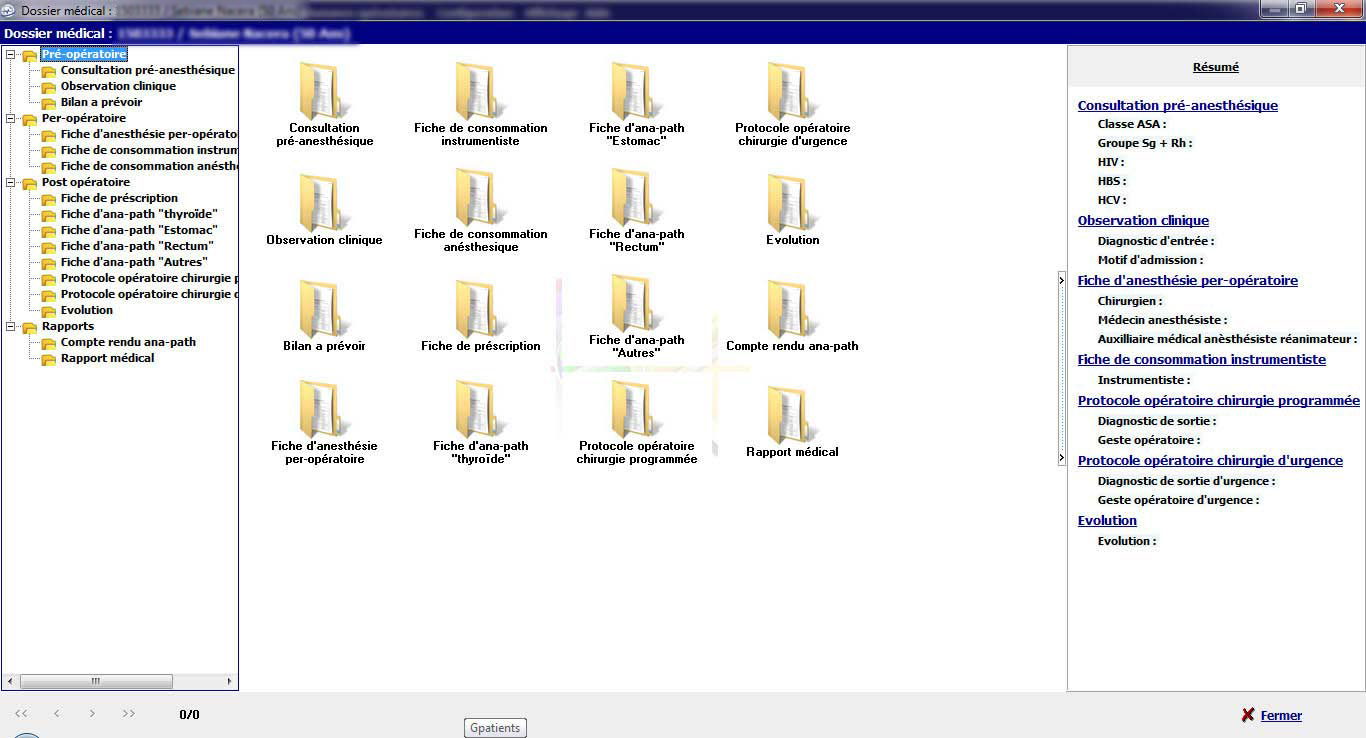The image size is (1366, 738).
Task: Click the Fermer link
Action: (1281, 716)
